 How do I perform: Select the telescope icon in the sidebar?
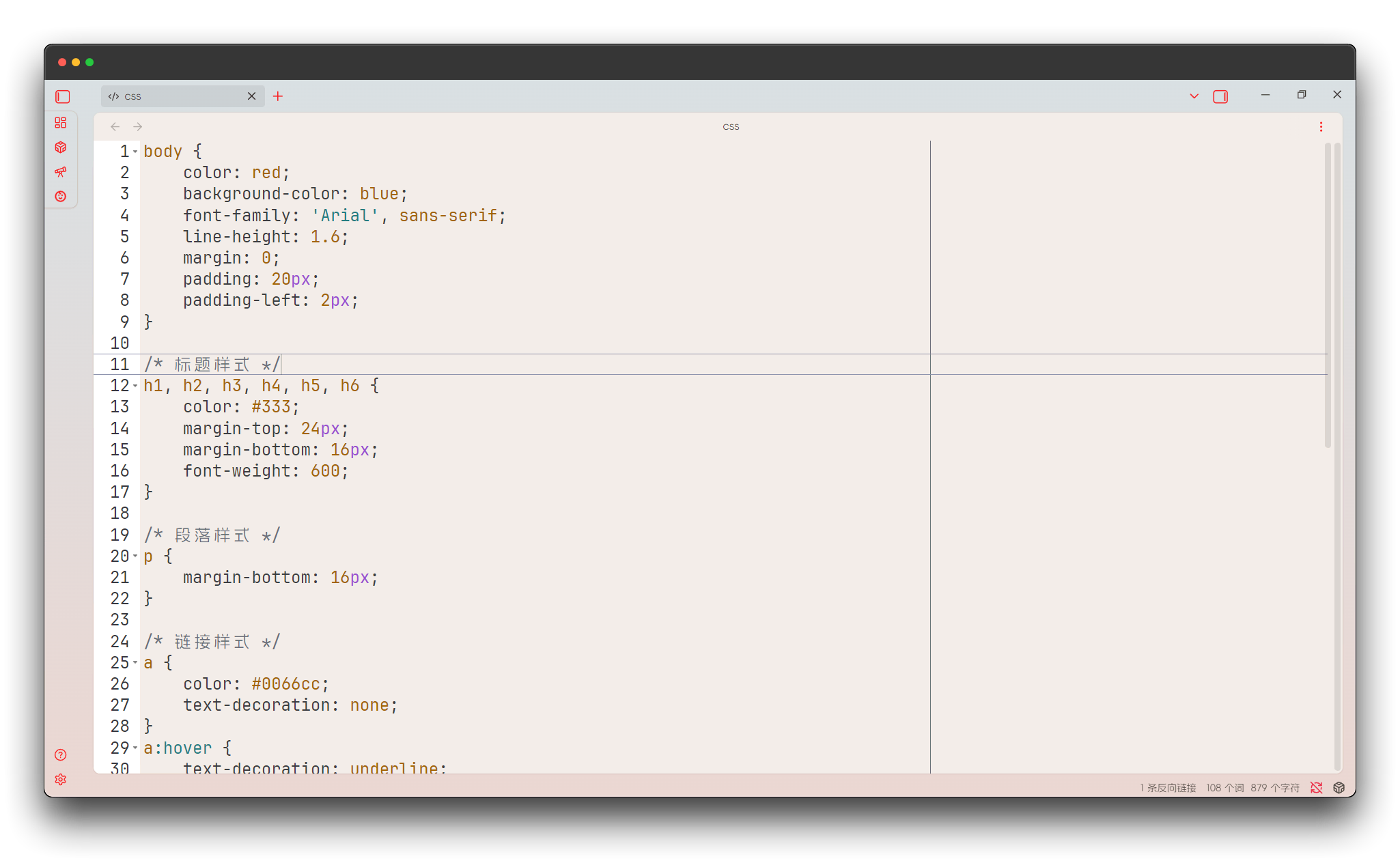[x=61, y=172]
